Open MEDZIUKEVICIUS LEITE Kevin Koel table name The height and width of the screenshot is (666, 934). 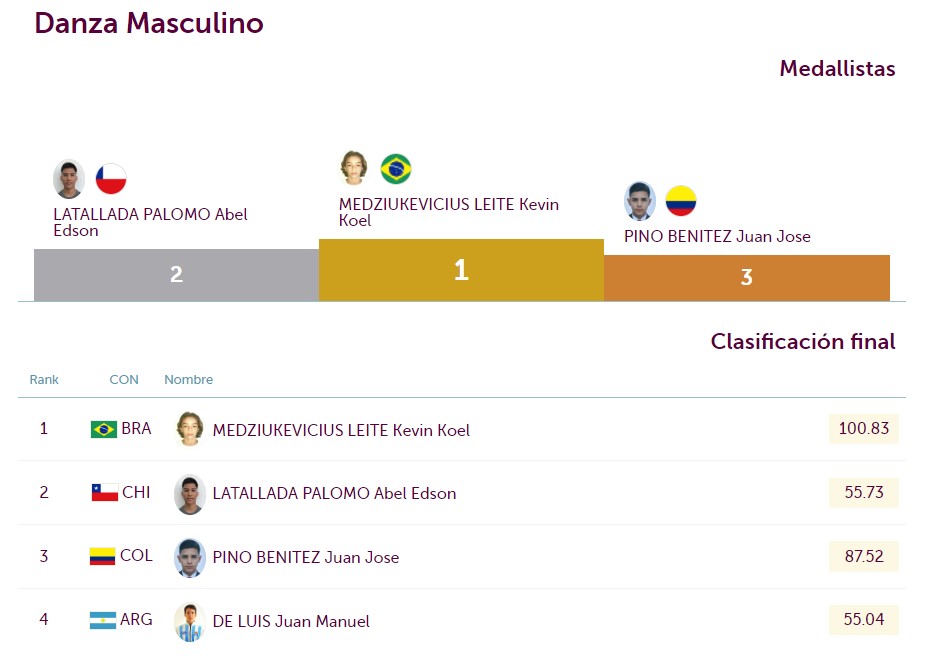[x=341, y=430]
